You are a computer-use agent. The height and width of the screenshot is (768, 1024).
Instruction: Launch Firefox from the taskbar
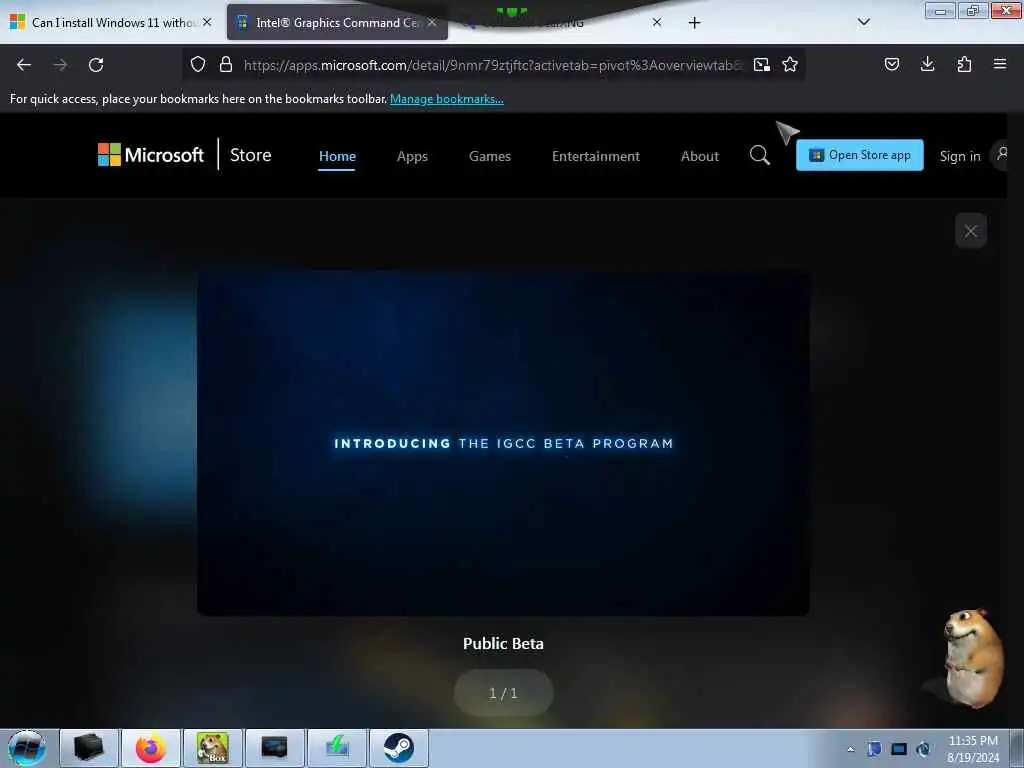pyautogui.click(x=151, y=748)
